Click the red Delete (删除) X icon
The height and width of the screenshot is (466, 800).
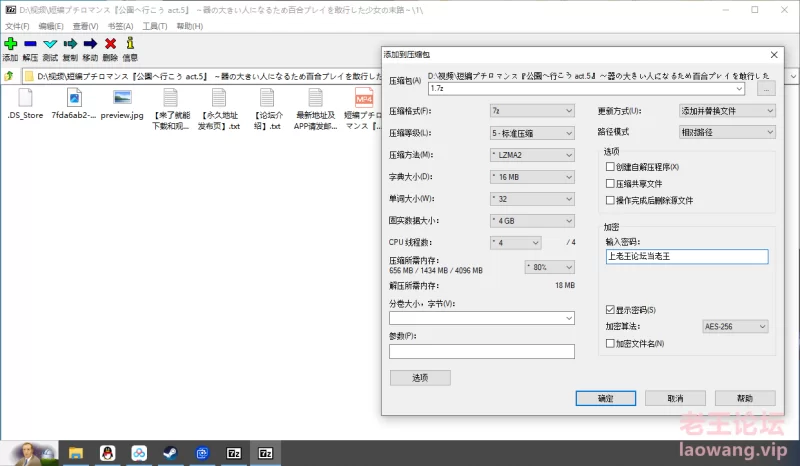pyautogui.click(x=110, y=44)
